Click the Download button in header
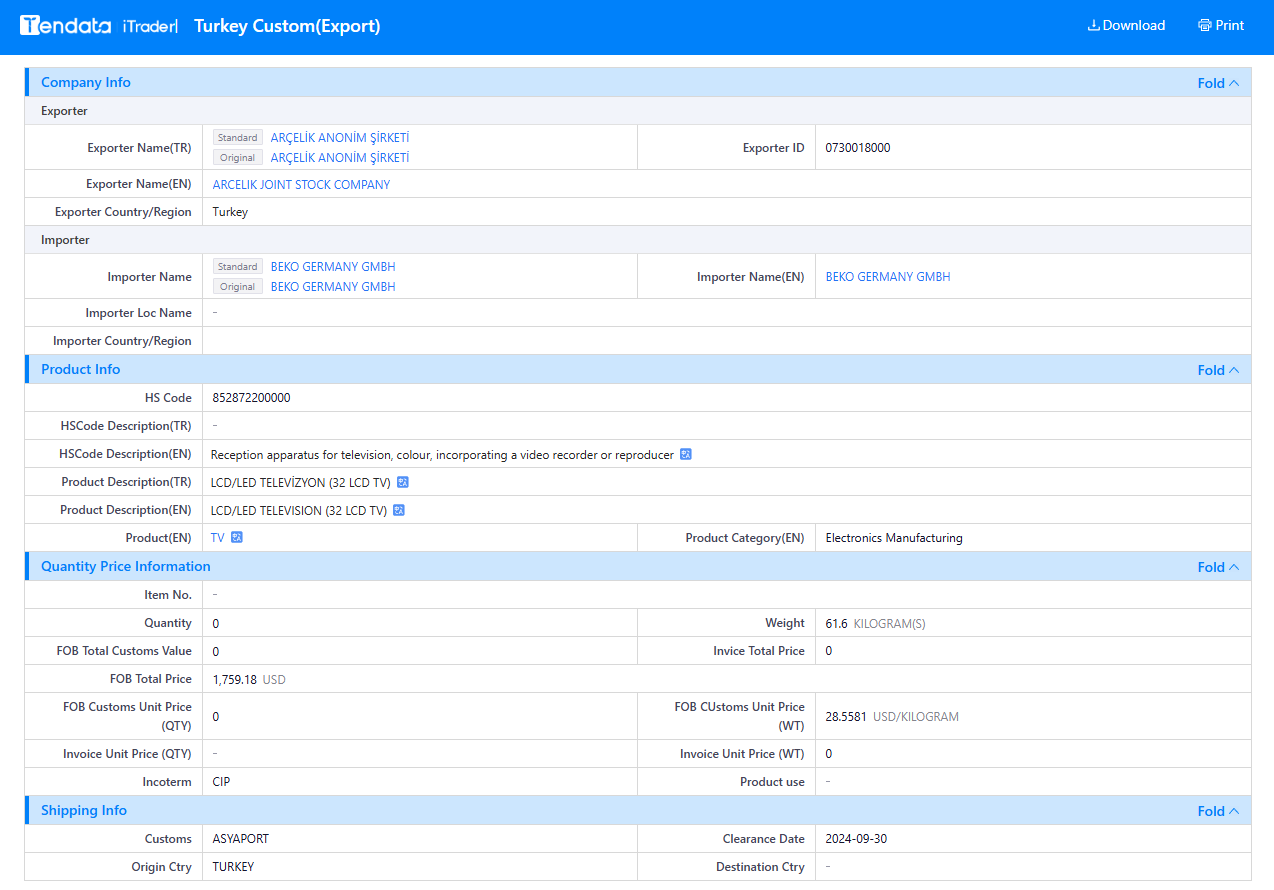The height and width of the screenshot is (890, 1274). coord(1126,26)
